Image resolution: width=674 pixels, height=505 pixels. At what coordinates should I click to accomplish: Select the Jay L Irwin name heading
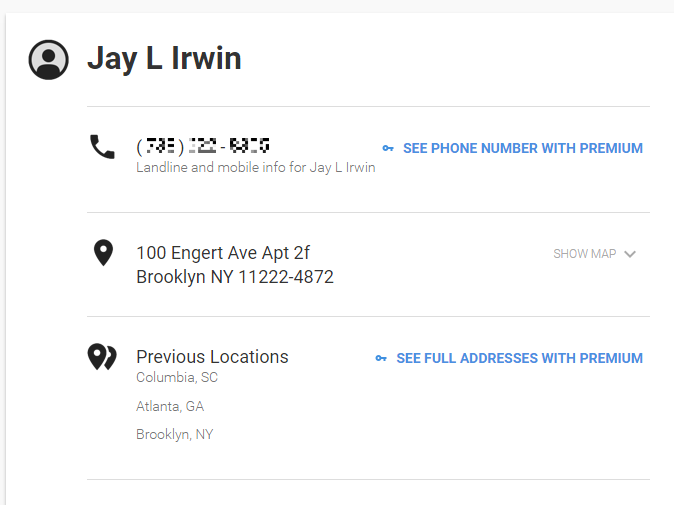165,58
